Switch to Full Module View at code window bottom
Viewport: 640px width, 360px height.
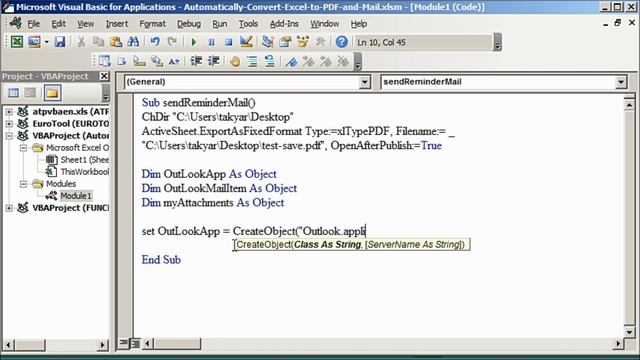(135, 344)
